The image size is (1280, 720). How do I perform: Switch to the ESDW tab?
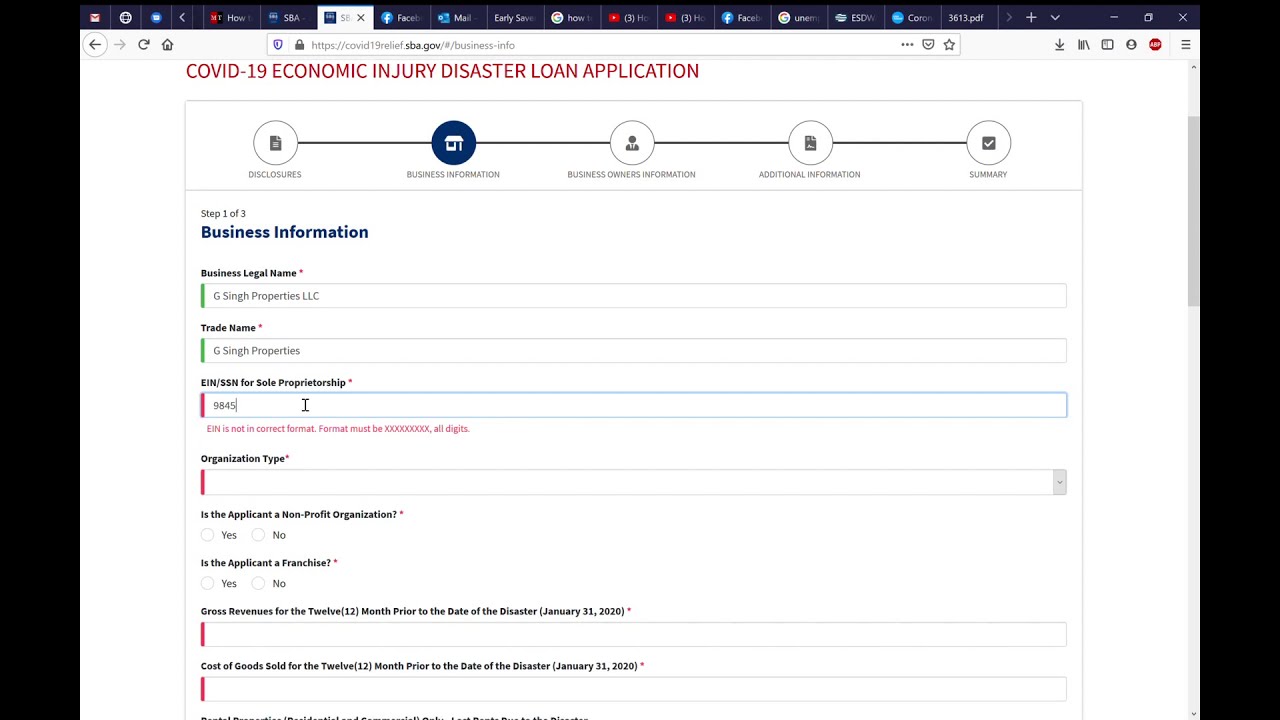click(x=855, y=17)
